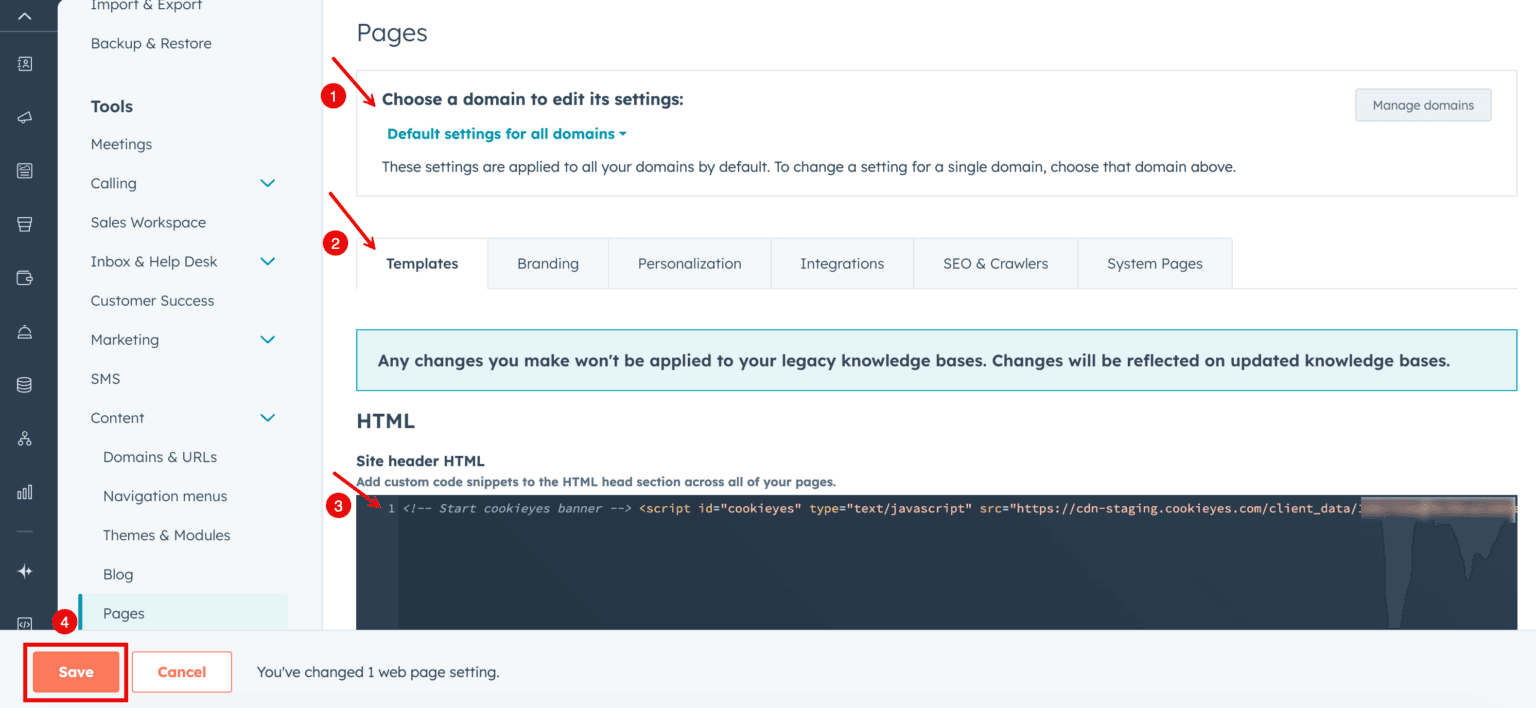Click inside the Site header HTML editor
This screenshot has height=708, width=1536.
coord(936,562)
